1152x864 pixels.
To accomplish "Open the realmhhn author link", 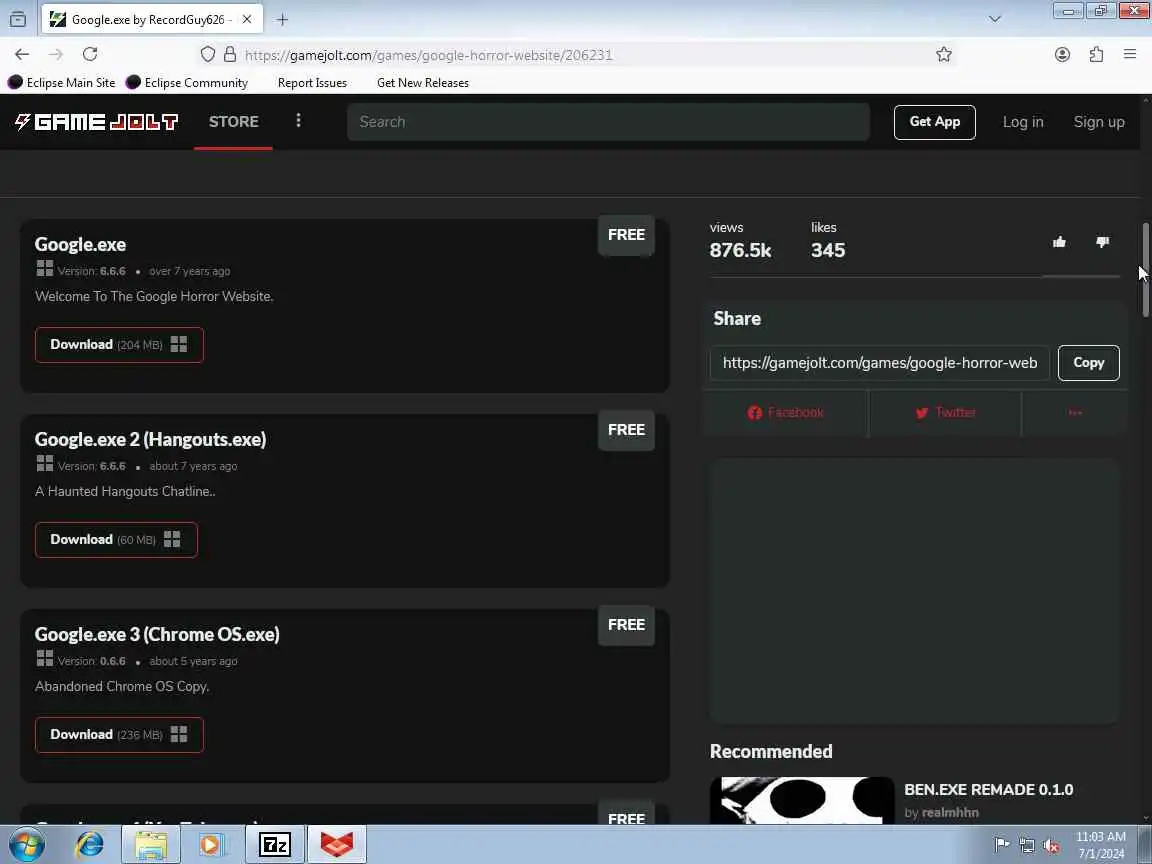I will click(950, 813).
